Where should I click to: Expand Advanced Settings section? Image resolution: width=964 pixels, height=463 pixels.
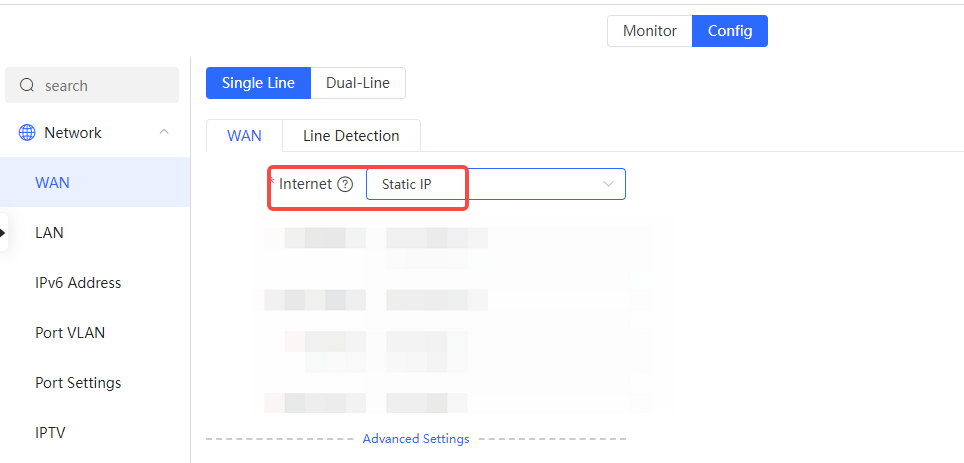click(415, 439)
